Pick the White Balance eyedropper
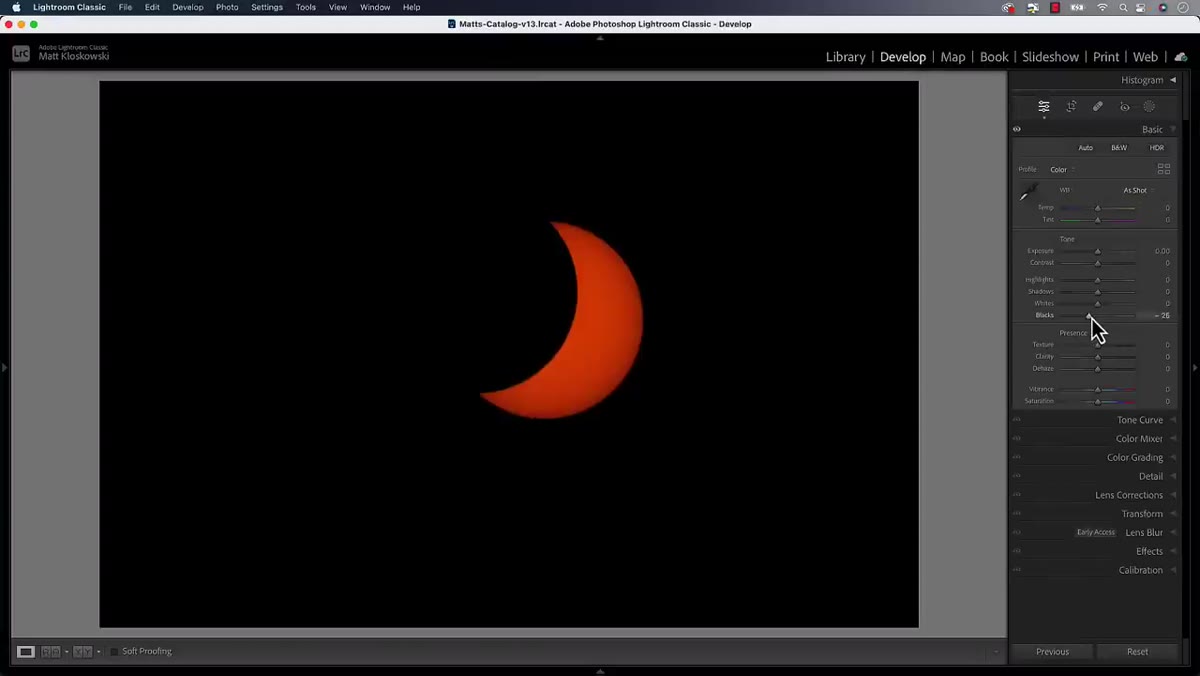The image size is (1200, 676). 1027,192
